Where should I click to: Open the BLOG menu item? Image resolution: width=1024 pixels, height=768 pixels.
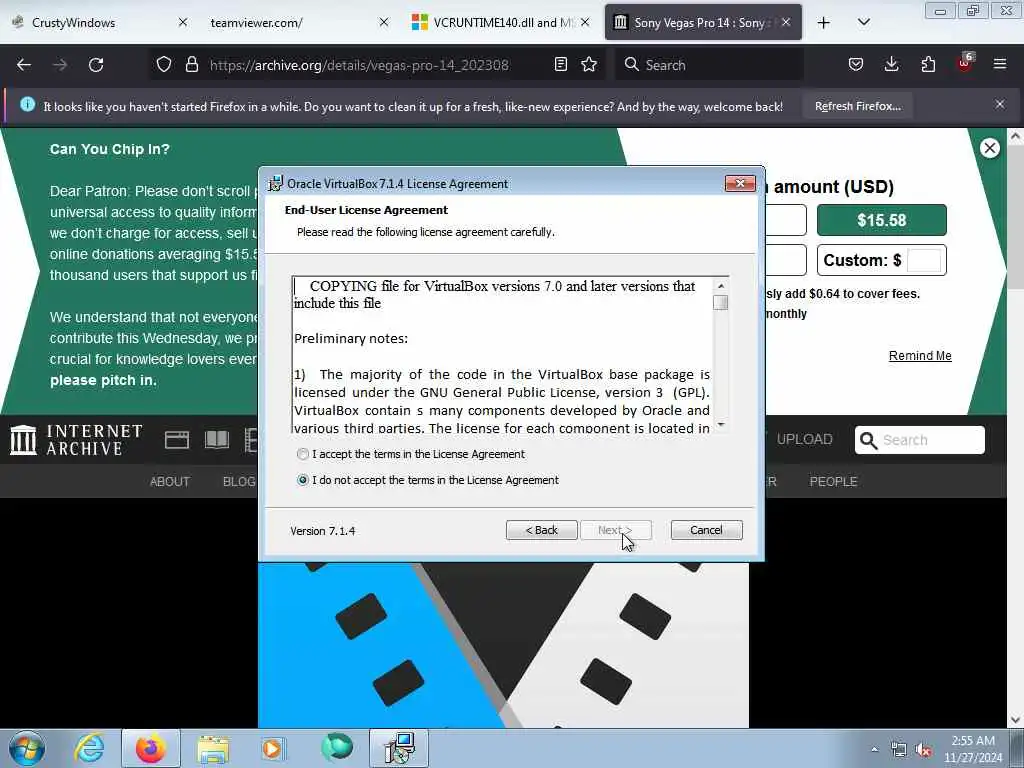(239, 482)
